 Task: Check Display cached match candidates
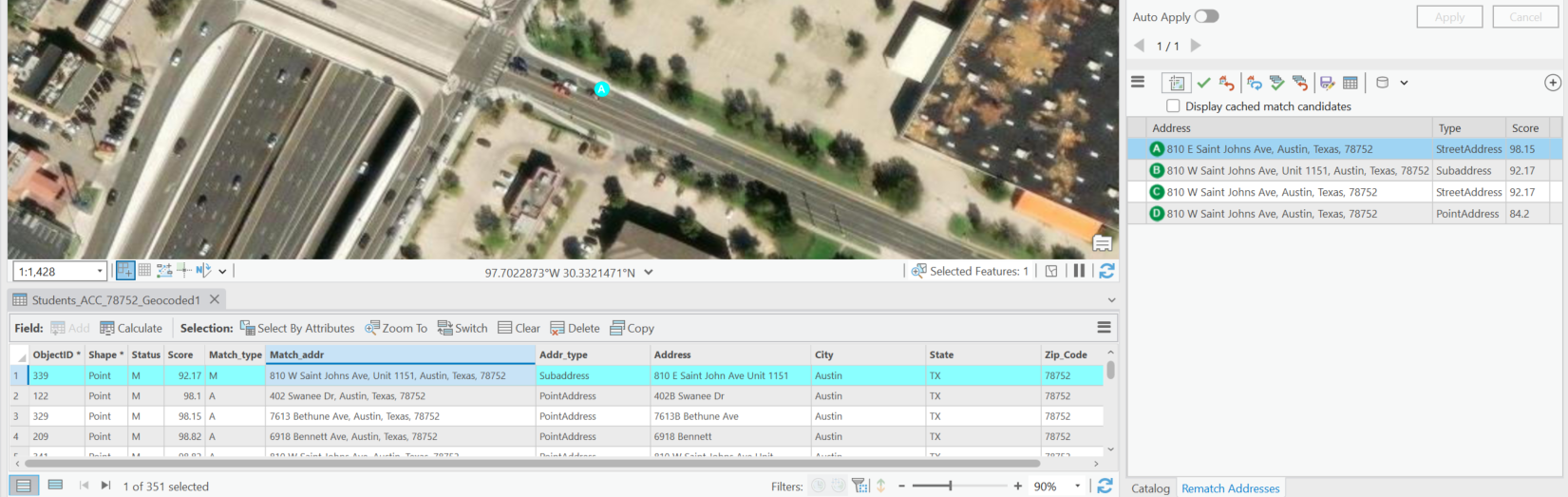(x=1173, y=106)
